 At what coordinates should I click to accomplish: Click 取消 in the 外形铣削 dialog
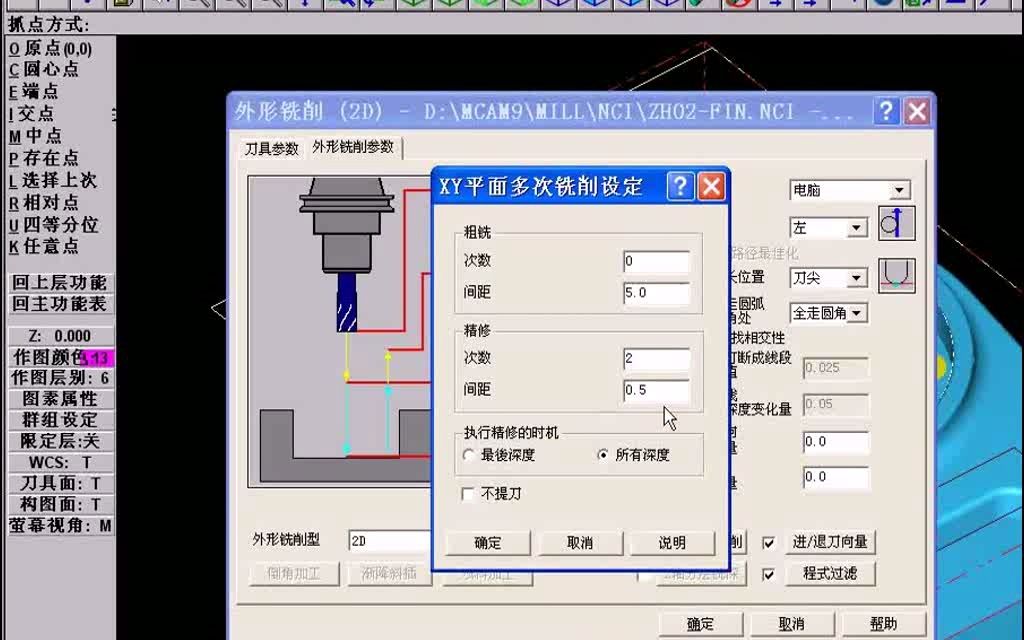(x=792, y=624)
